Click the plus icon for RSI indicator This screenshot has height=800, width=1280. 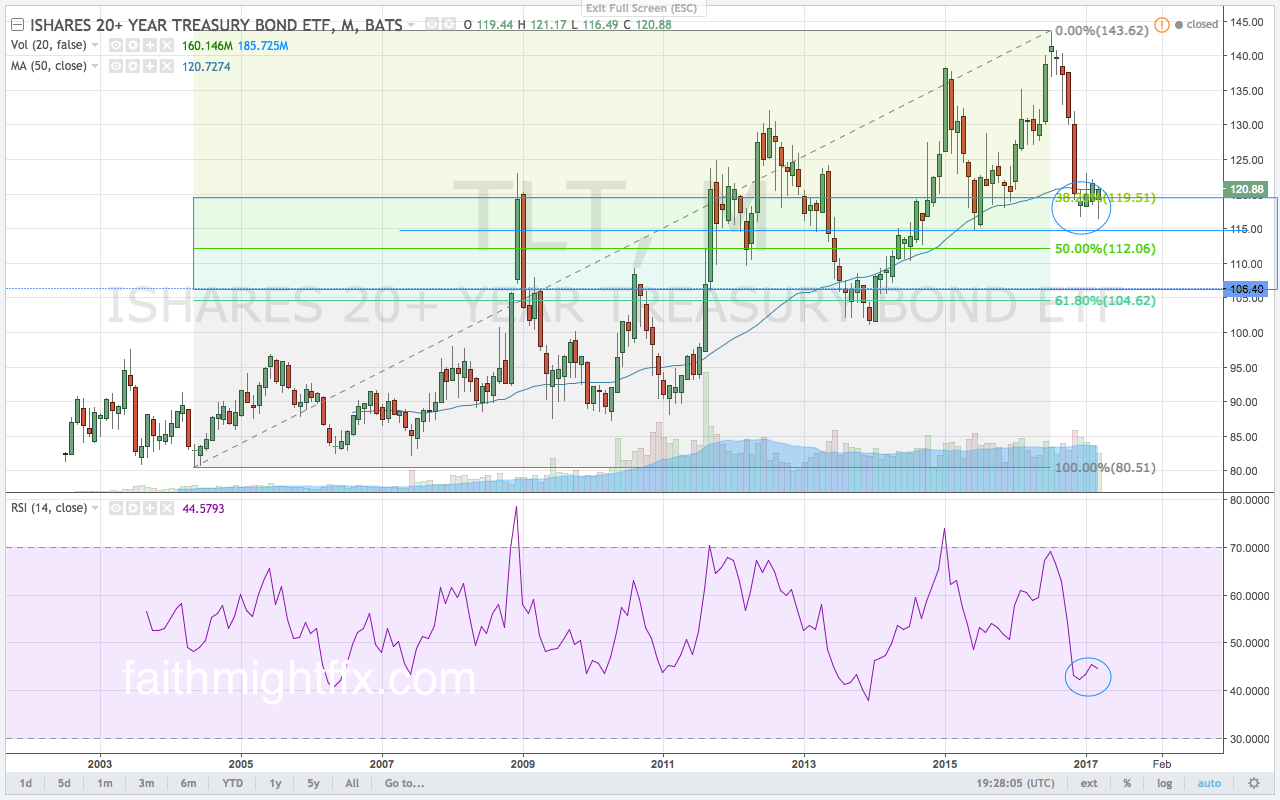[x=150, y=508]
